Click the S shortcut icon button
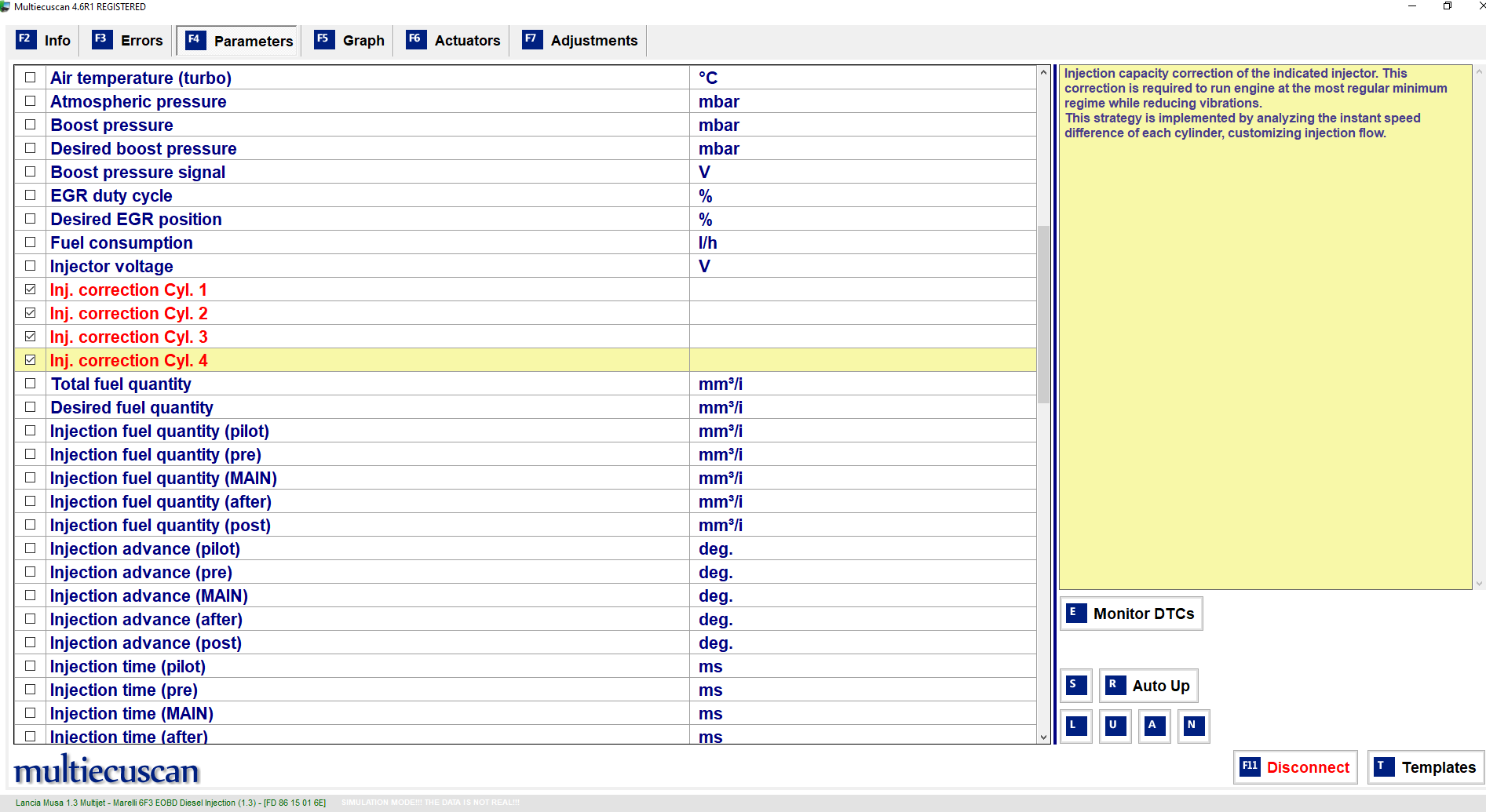 click(1075, 686)
